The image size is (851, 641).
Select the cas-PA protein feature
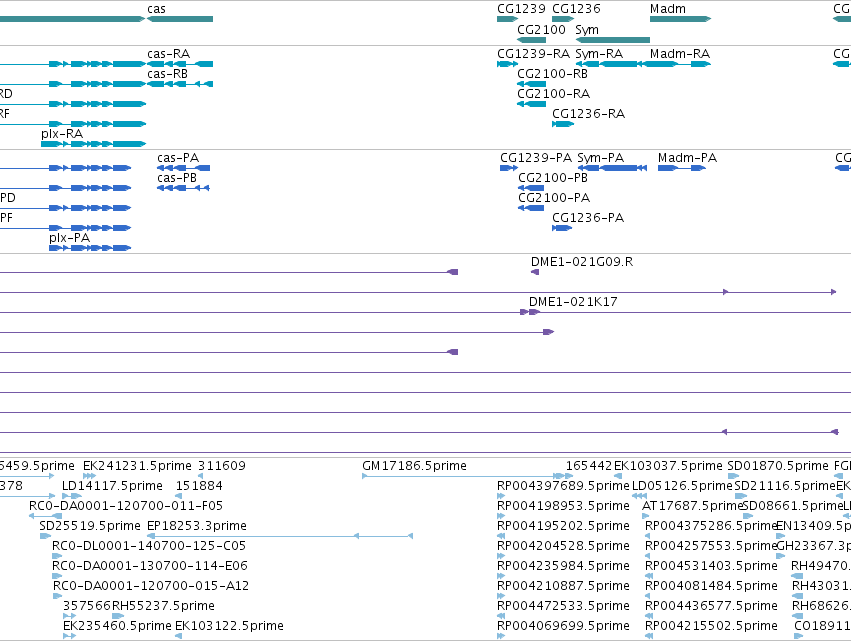[x=183, y=168]
